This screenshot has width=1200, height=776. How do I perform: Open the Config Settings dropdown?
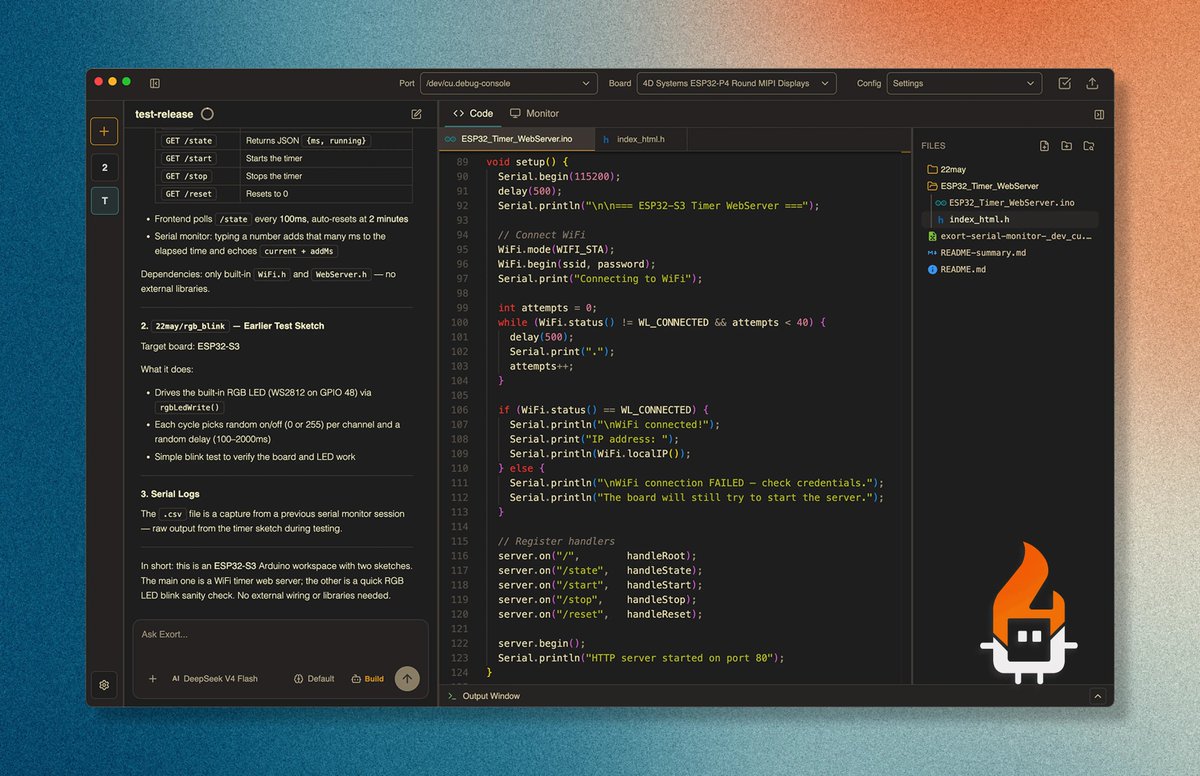point(964,83)
